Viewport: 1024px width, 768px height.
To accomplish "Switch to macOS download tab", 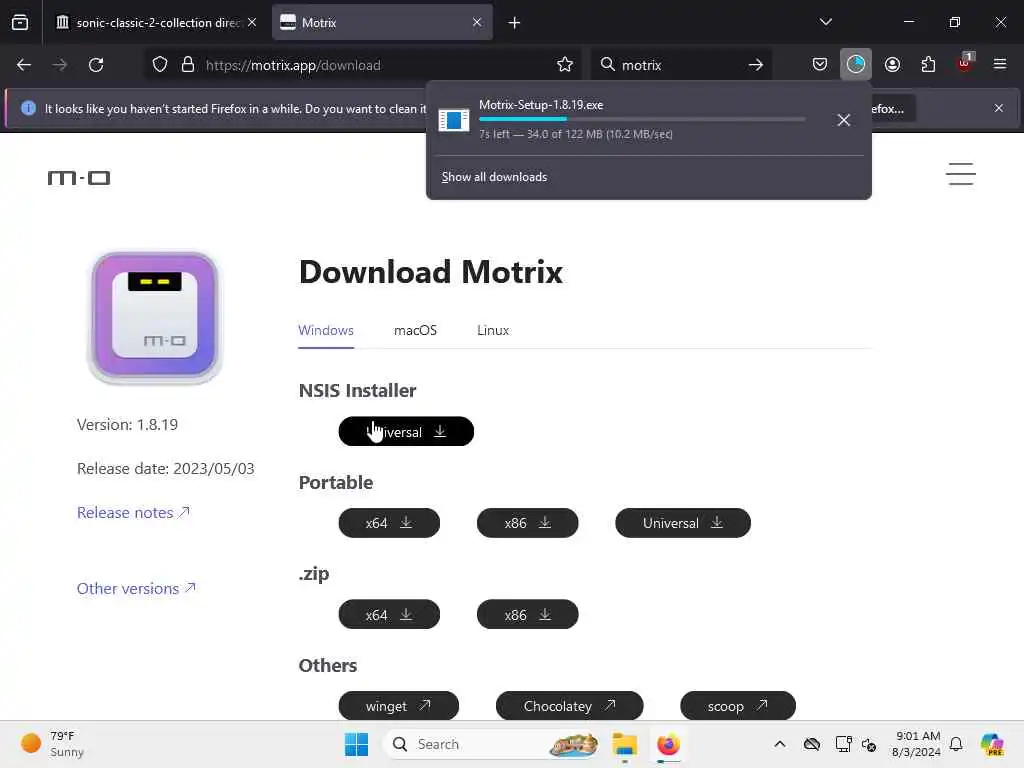I will tap(415, 330).
